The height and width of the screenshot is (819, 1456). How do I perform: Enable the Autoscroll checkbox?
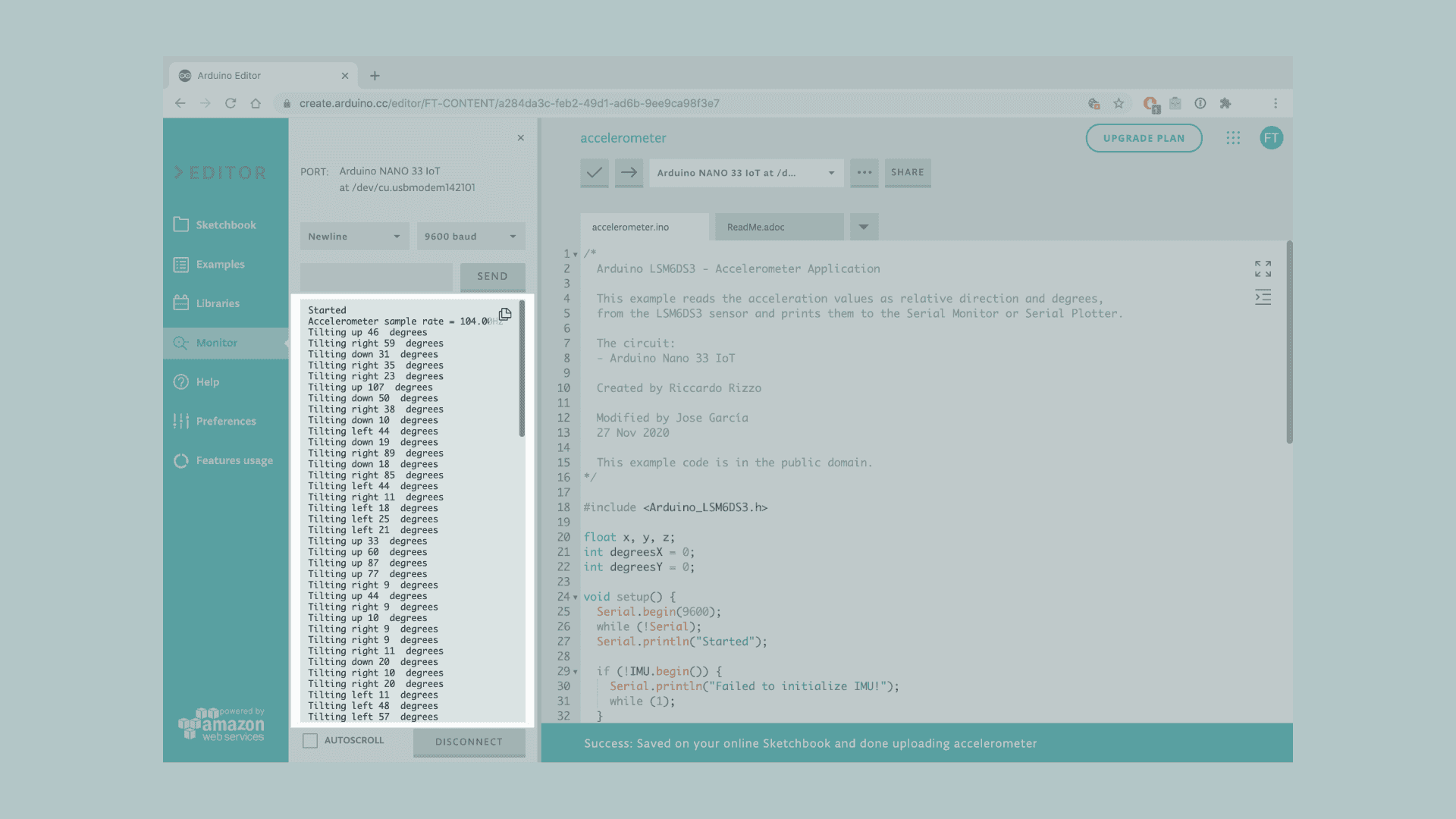310,741
